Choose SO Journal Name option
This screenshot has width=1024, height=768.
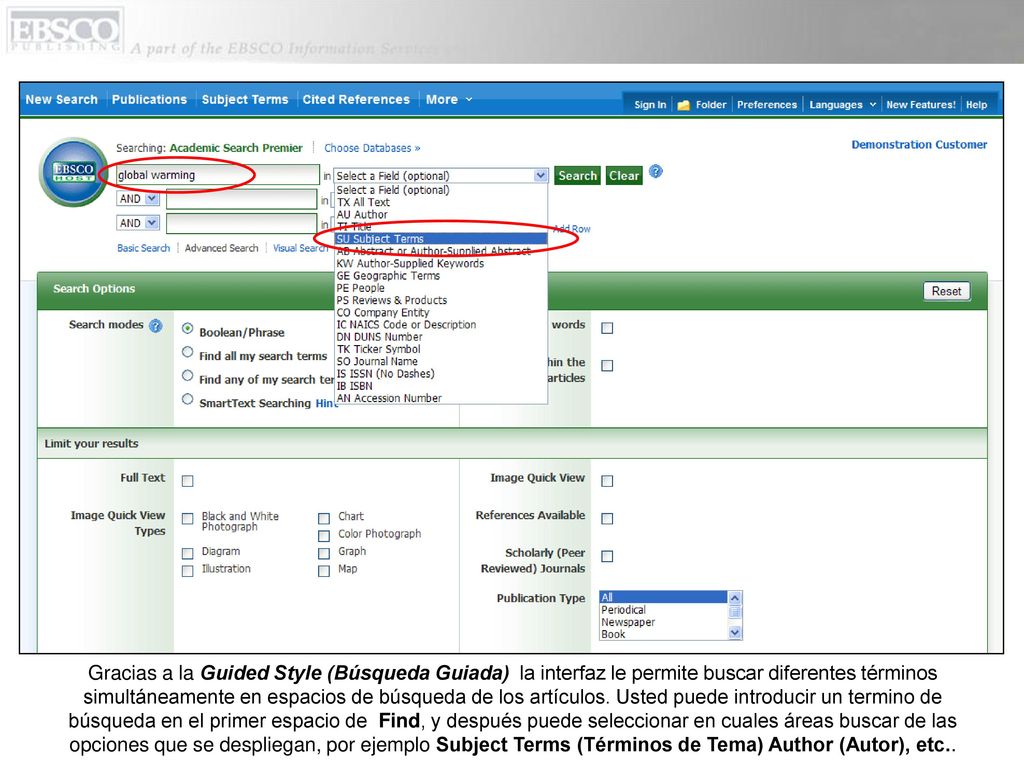click(x=441, y=362)
